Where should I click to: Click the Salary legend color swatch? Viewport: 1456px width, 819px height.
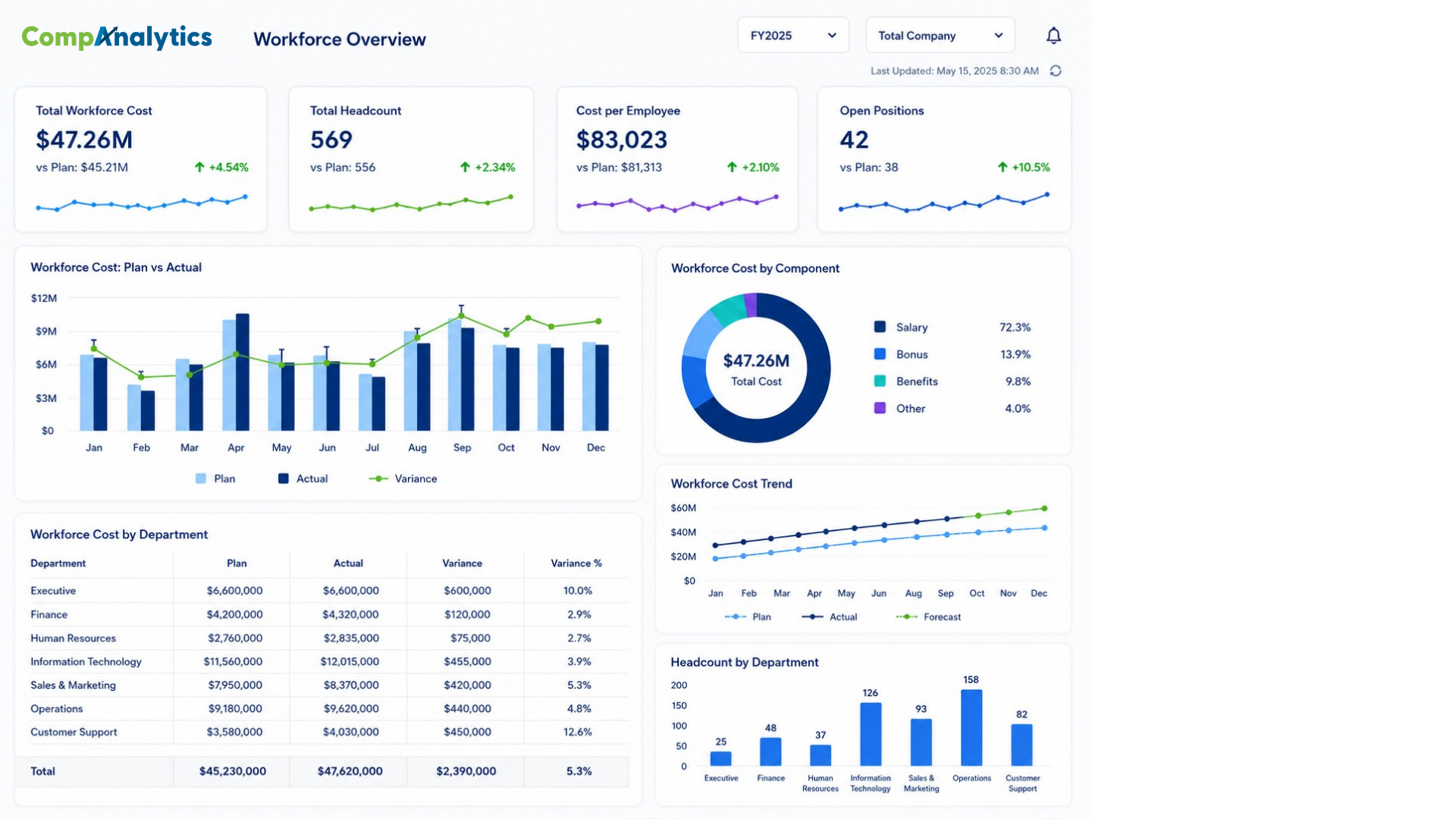880,327
